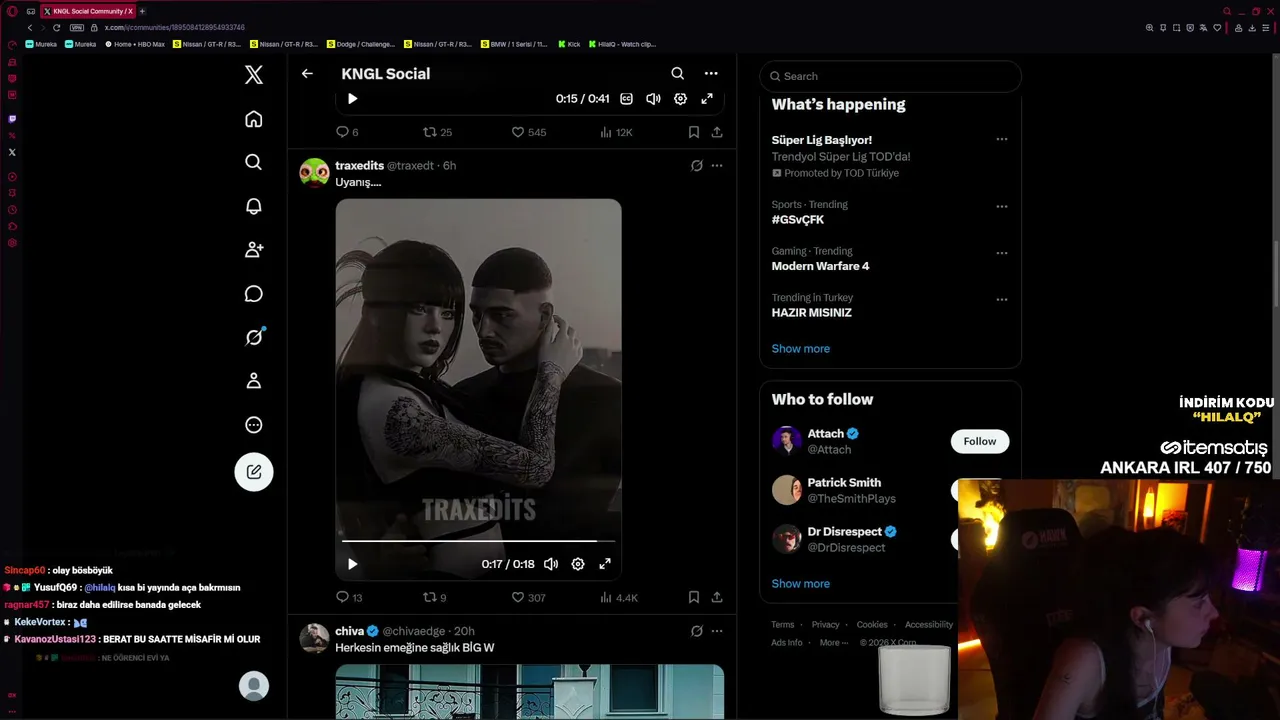Compose a new post with the feather button
This screenshot has height=720, width=1280.
[254, 472]
